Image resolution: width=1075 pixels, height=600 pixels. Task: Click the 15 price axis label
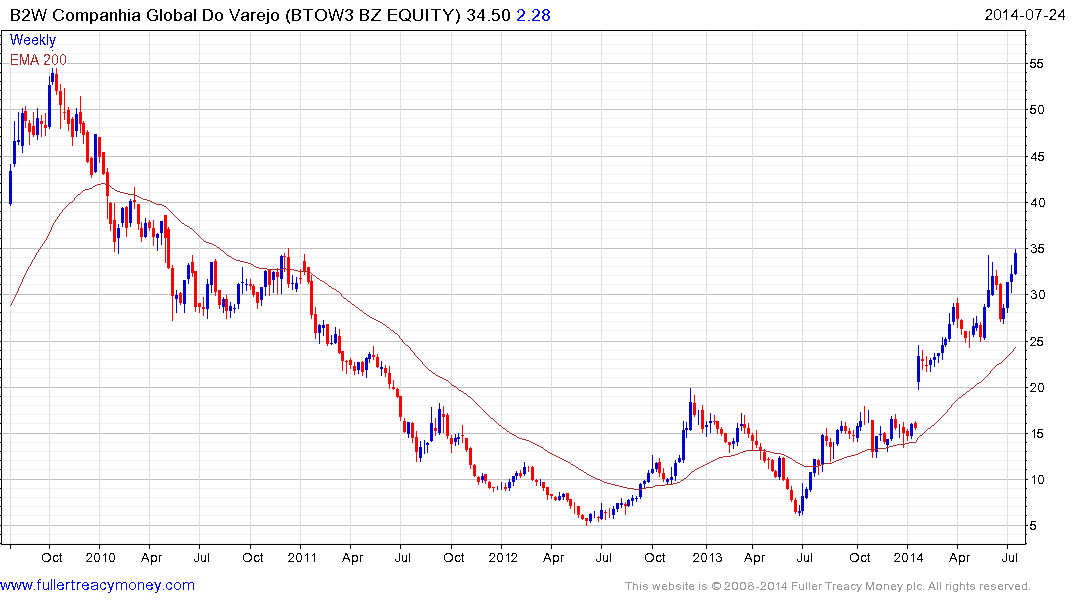tap(1037, 433)
